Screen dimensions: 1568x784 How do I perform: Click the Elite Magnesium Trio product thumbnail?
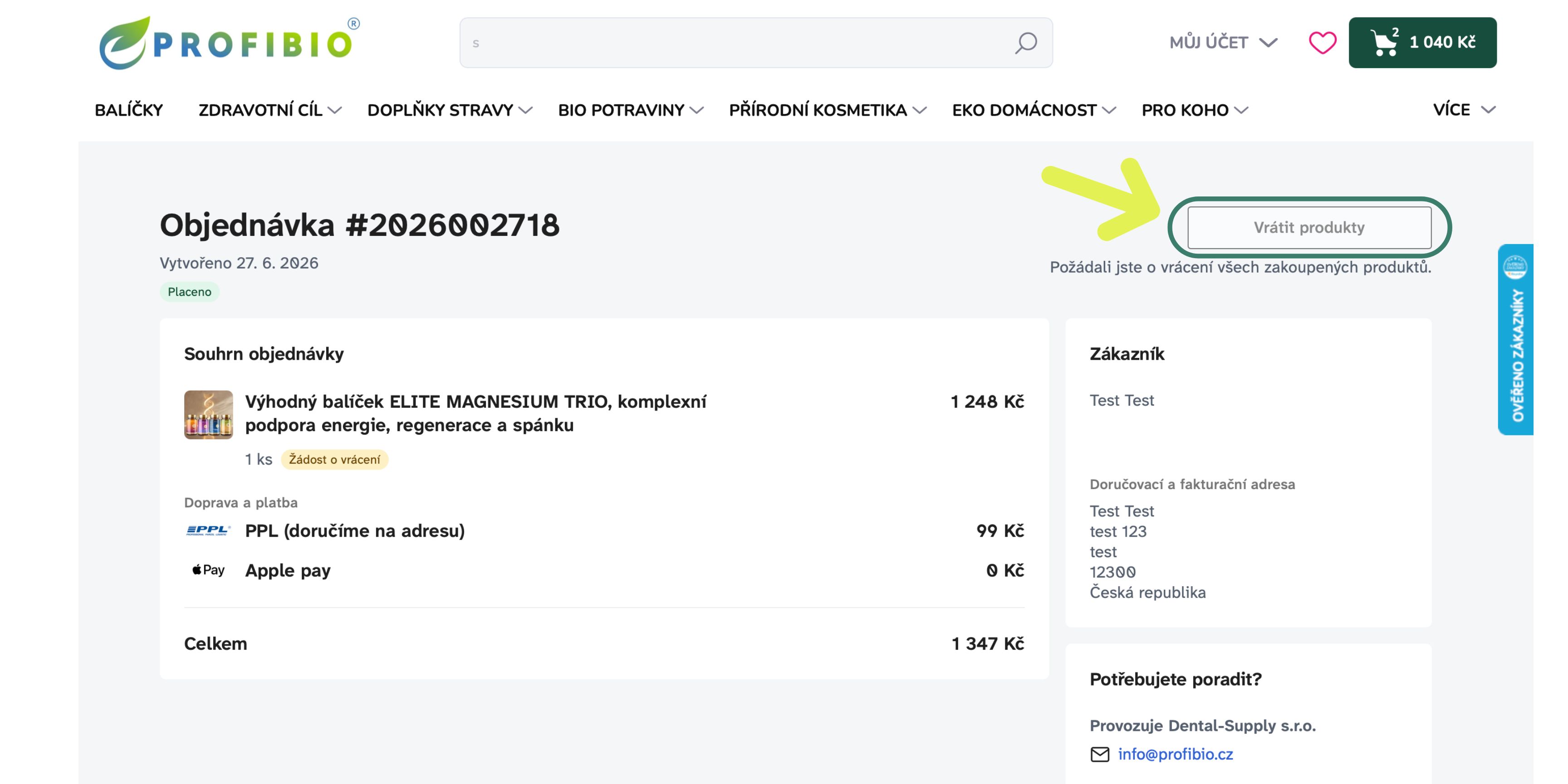[208, 415]
